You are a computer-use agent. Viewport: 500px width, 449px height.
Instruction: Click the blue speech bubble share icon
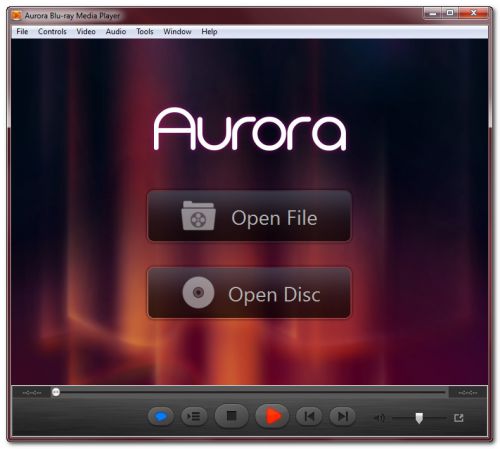[161, 416]
